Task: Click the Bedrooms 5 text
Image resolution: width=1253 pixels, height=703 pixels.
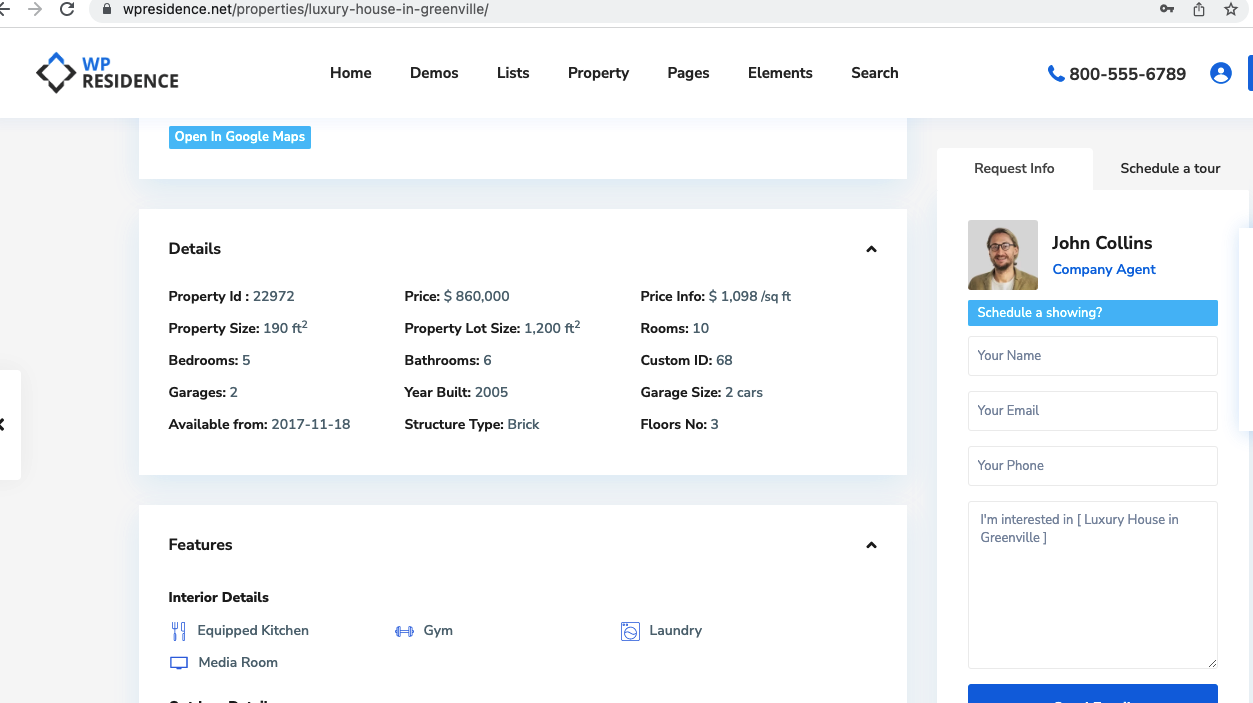Action: coord(210,361)
